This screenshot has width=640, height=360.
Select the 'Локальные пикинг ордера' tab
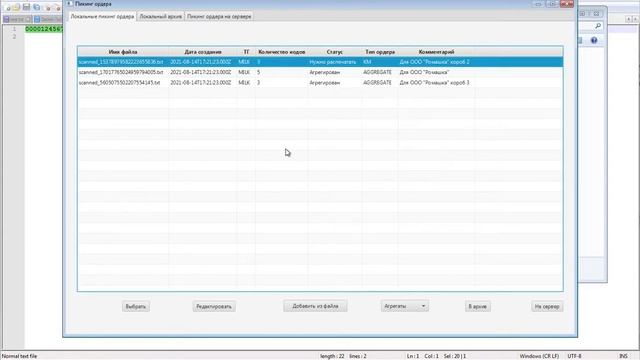pyautogui.click(x=102, y=16)
